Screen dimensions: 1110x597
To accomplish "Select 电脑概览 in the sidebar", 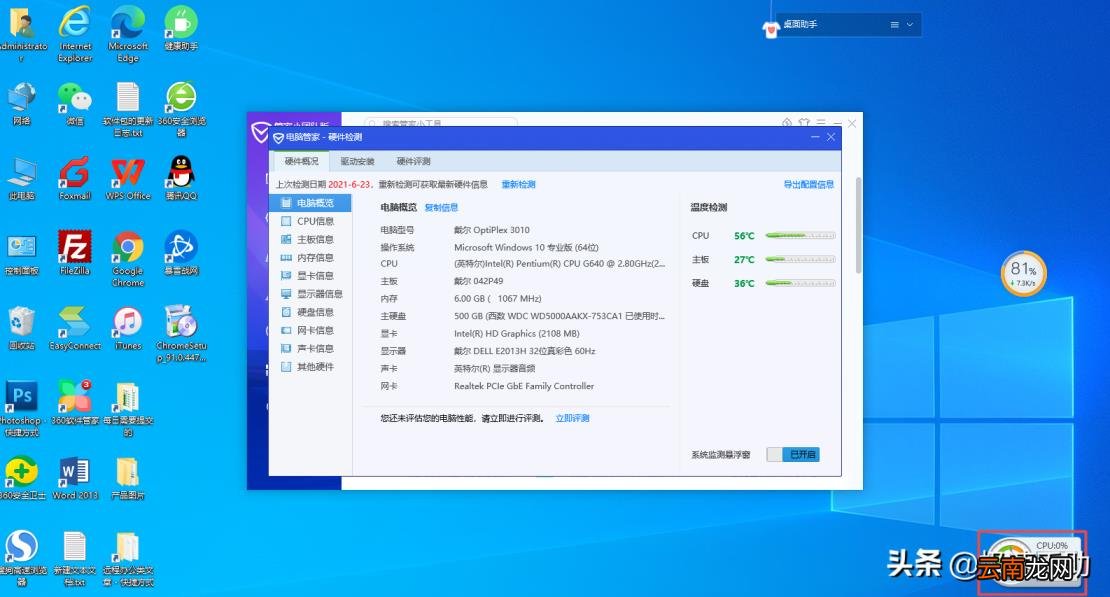I will [310, 203].
